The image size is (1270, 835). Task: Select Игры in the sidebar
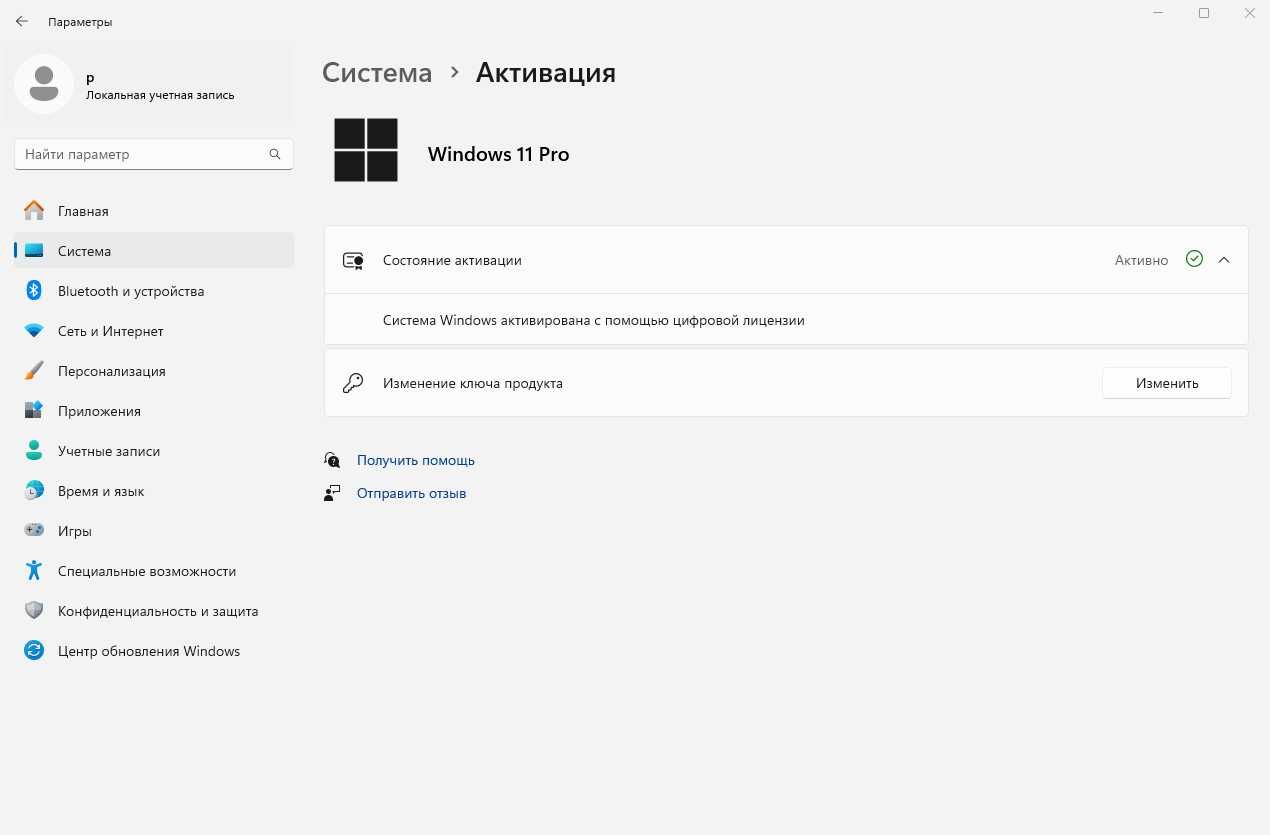[154, 531]
